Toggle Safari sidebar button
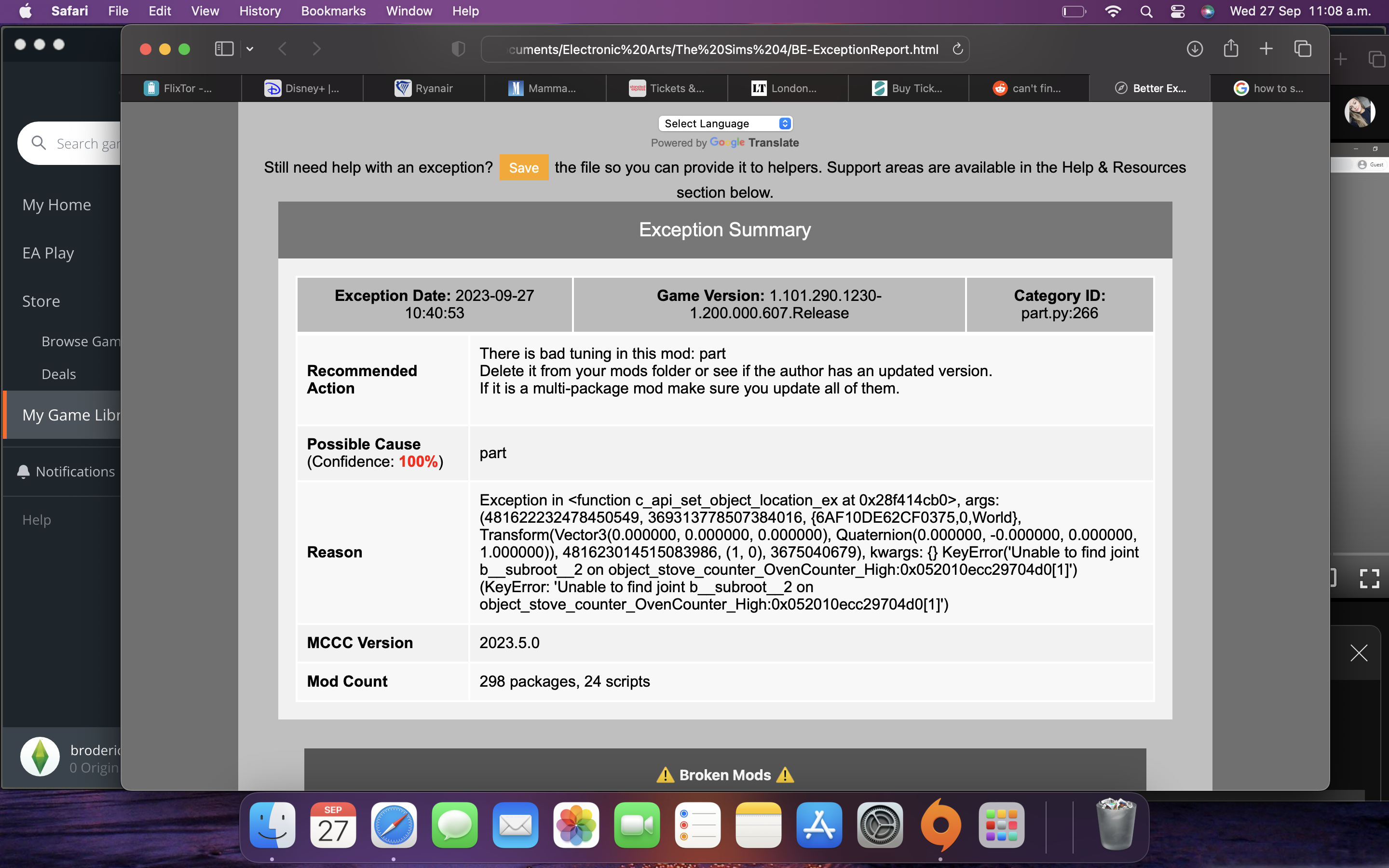Viewport: 1389px width, 868px height. (x=224, y=49)
